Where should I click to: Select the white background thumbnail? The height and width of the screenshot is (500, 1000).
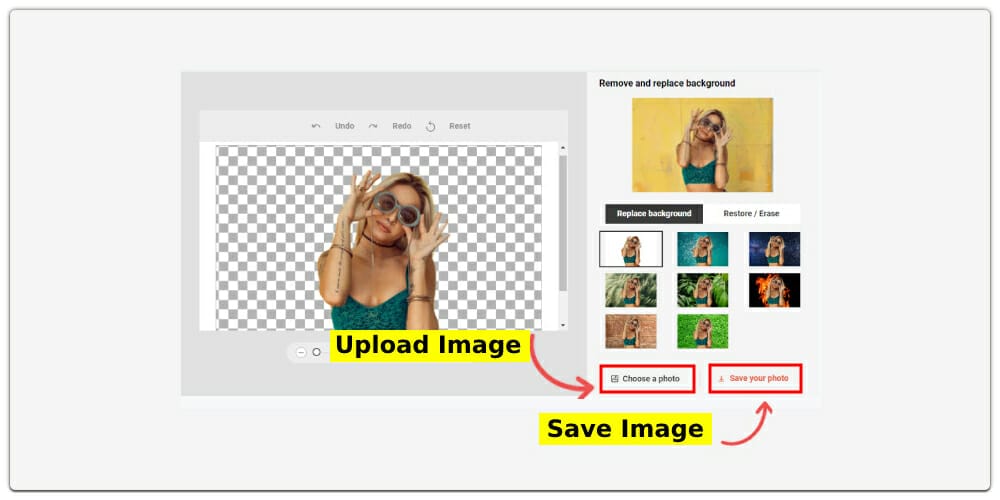click(631, 249)
